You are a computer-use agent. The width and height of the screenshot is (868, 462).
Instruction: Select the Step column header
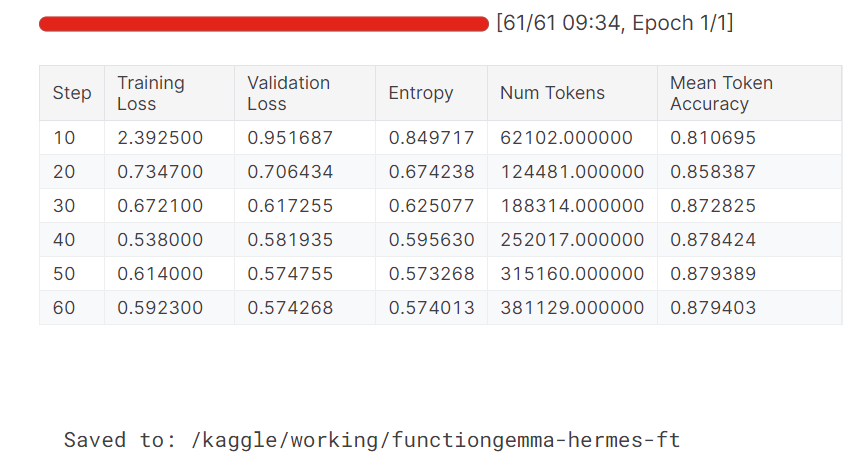click(x=71, y=93)
